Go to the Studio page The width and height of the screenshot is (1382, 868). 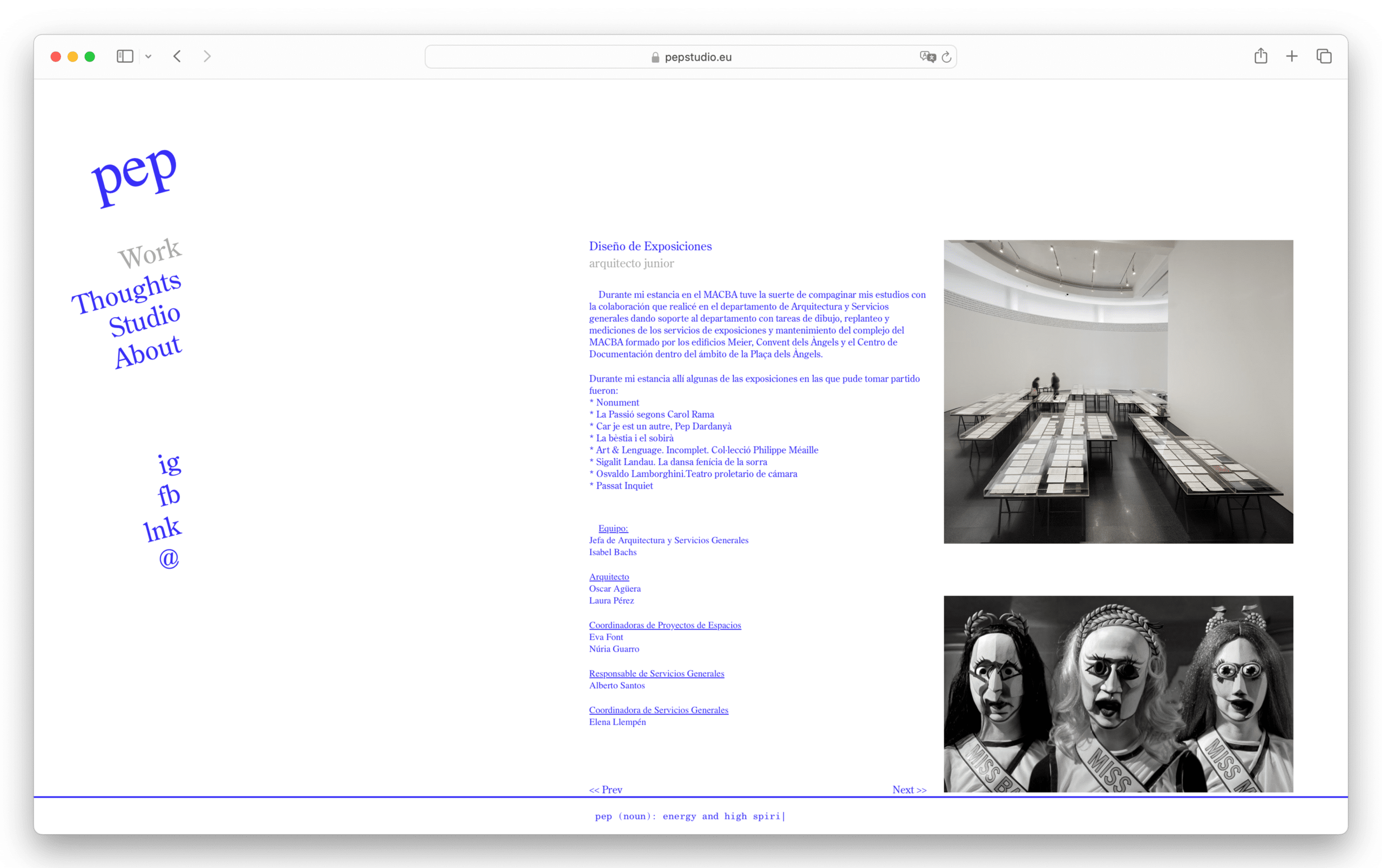(x=145, y=320)
